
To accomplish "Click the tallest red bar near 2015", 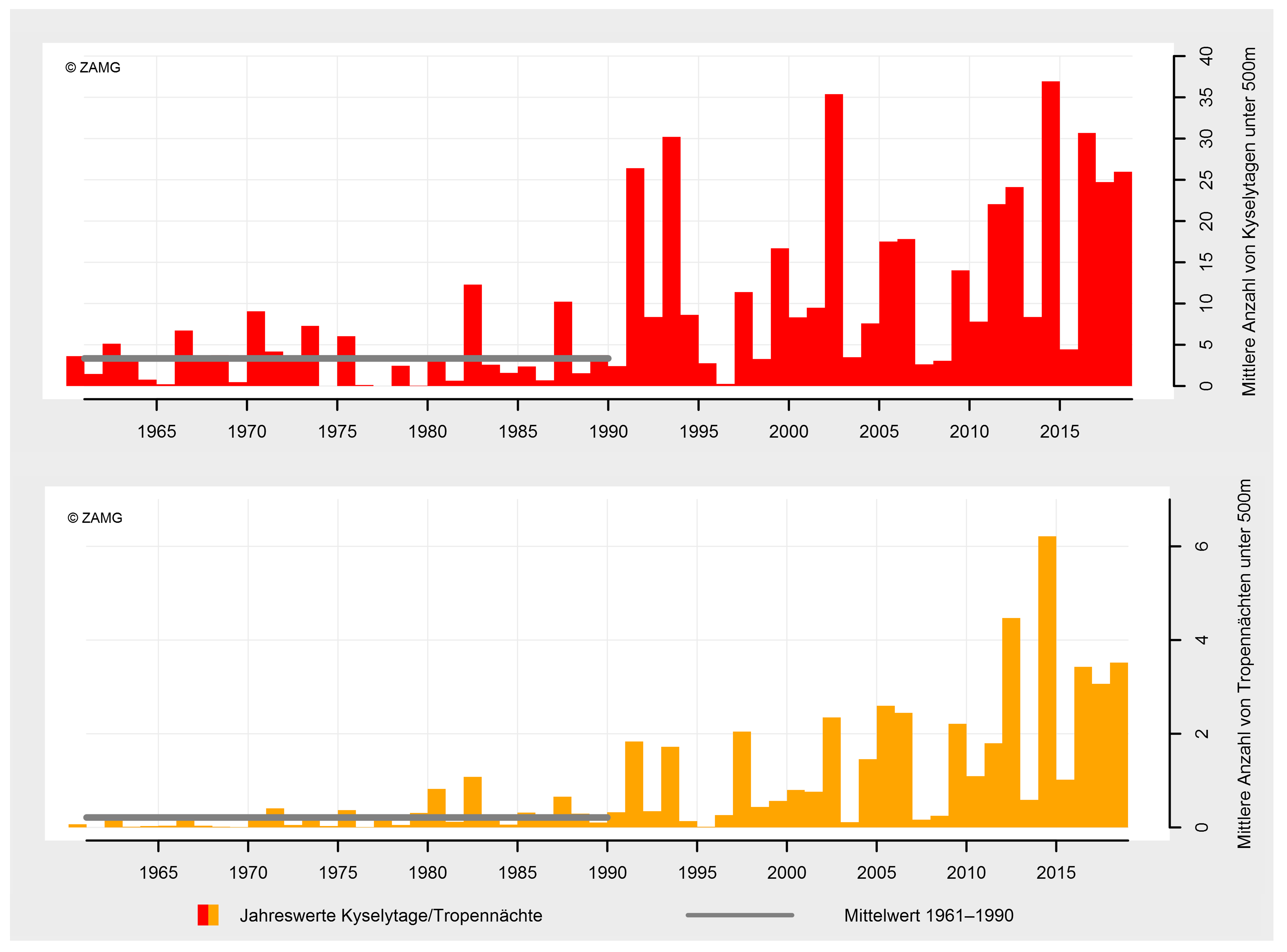I will pos(1050,231).
